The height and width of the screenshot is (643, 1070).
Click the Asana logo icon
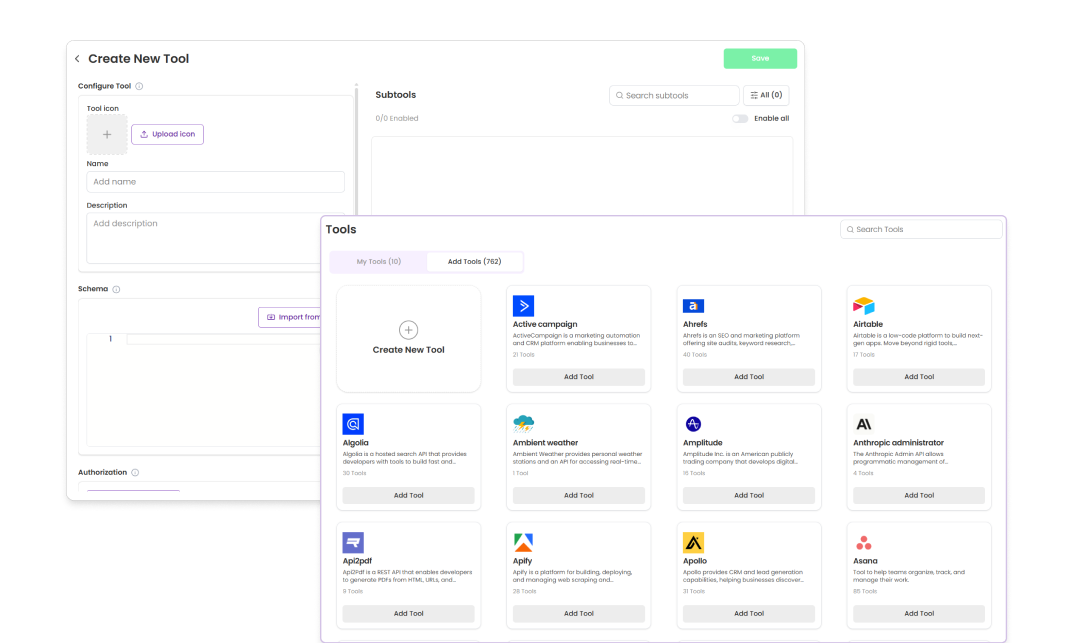(864, 543)
